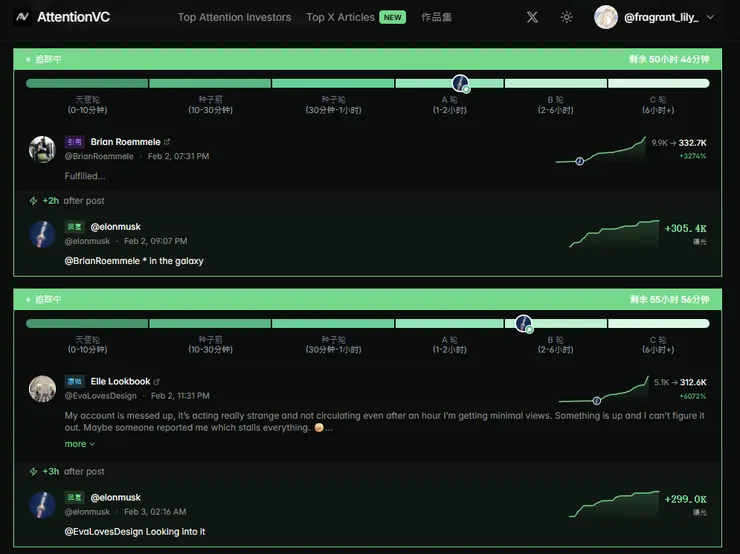Click the lightning icon next to +3h after post
The height and width of the screenshot is (554, 740).
point(34,471)
